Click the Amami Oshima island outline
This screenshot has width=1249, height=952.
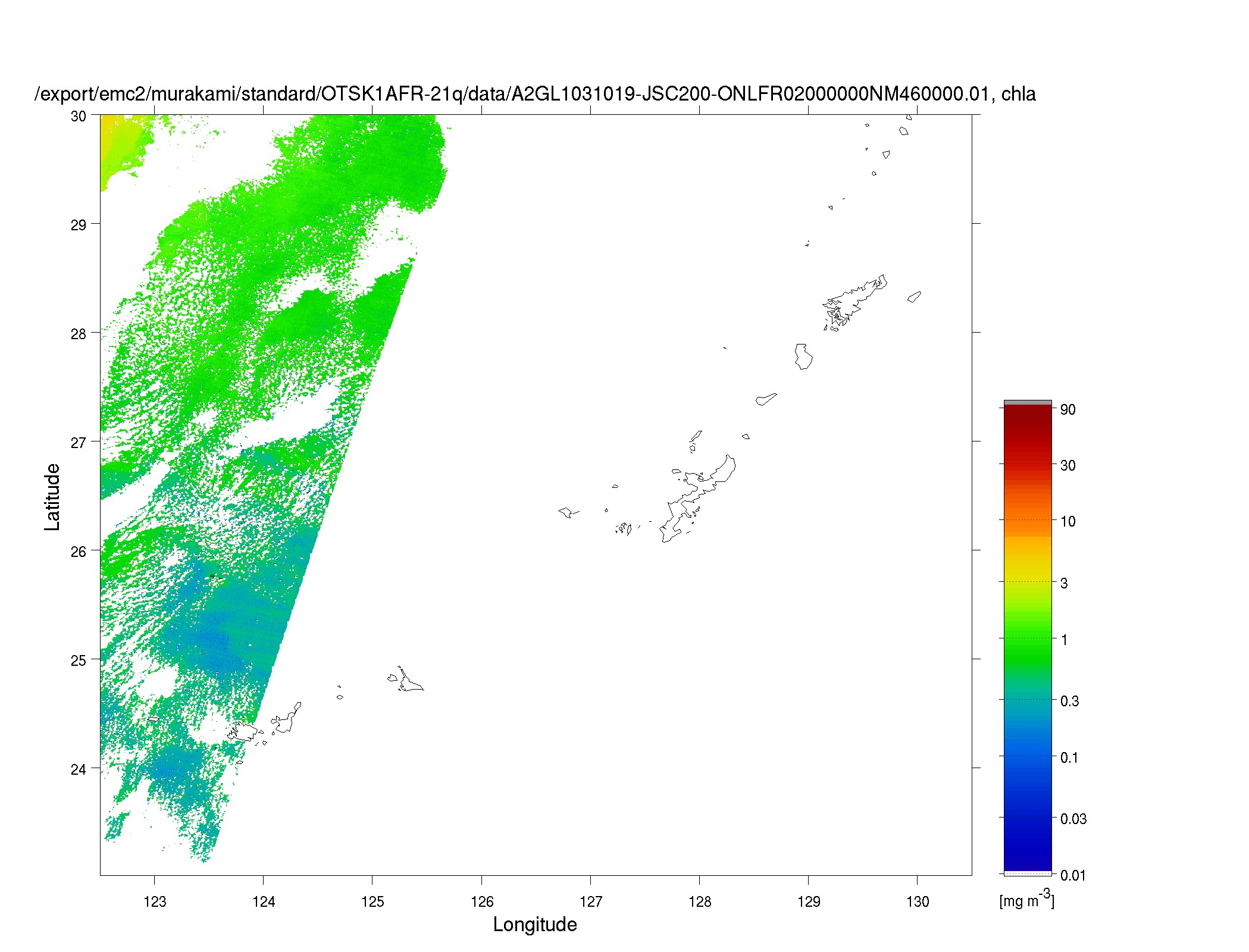click(855, 302)
